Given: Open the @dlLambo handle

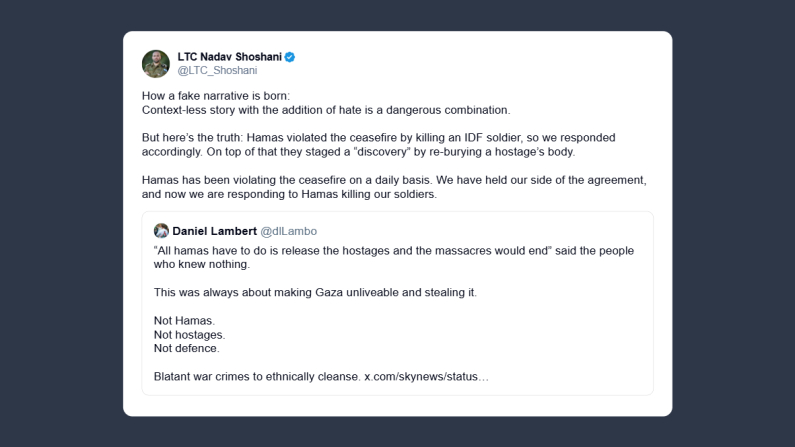Looking at the screenshot, I should click(288, 231).
